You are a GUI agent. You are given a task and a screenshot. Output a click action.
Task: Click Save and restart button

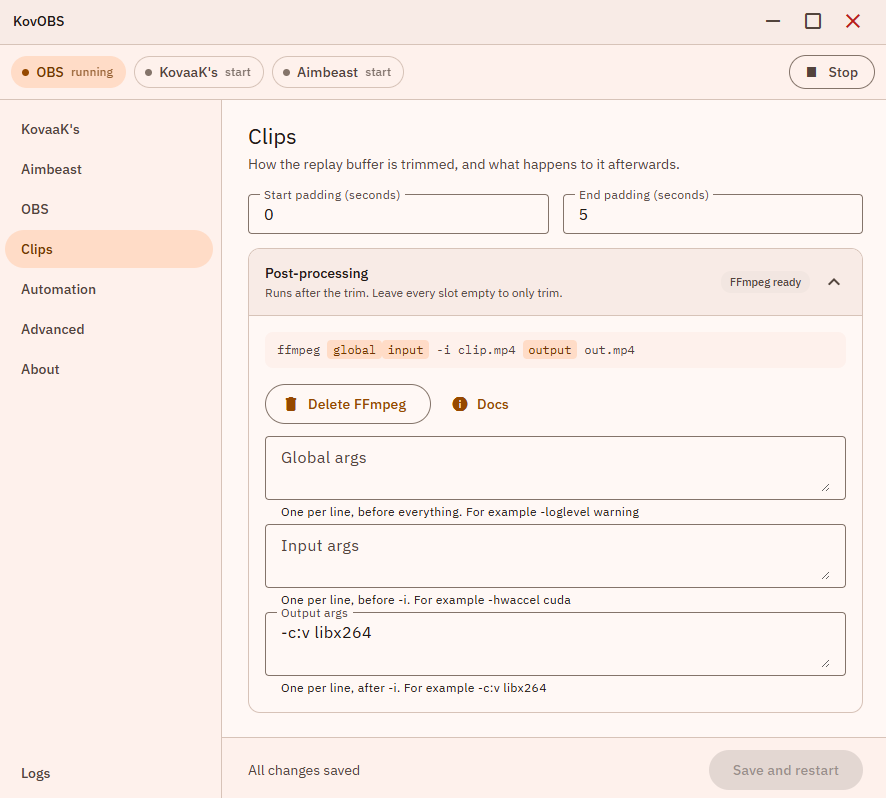click(x=785, y=770)
